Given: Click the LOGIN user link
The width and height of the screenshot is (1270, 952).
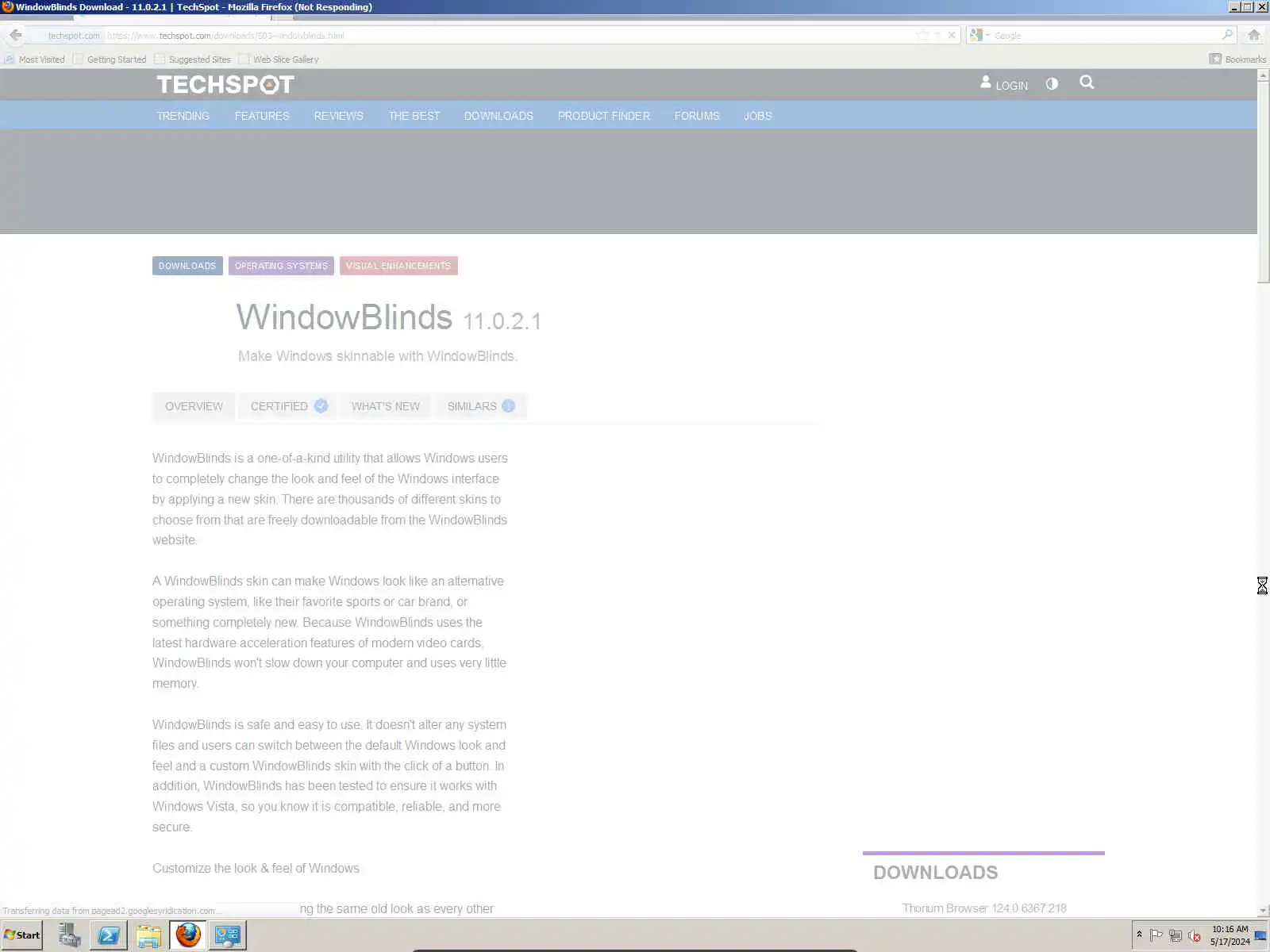Looking at the screenshot, I should 1004,84.
